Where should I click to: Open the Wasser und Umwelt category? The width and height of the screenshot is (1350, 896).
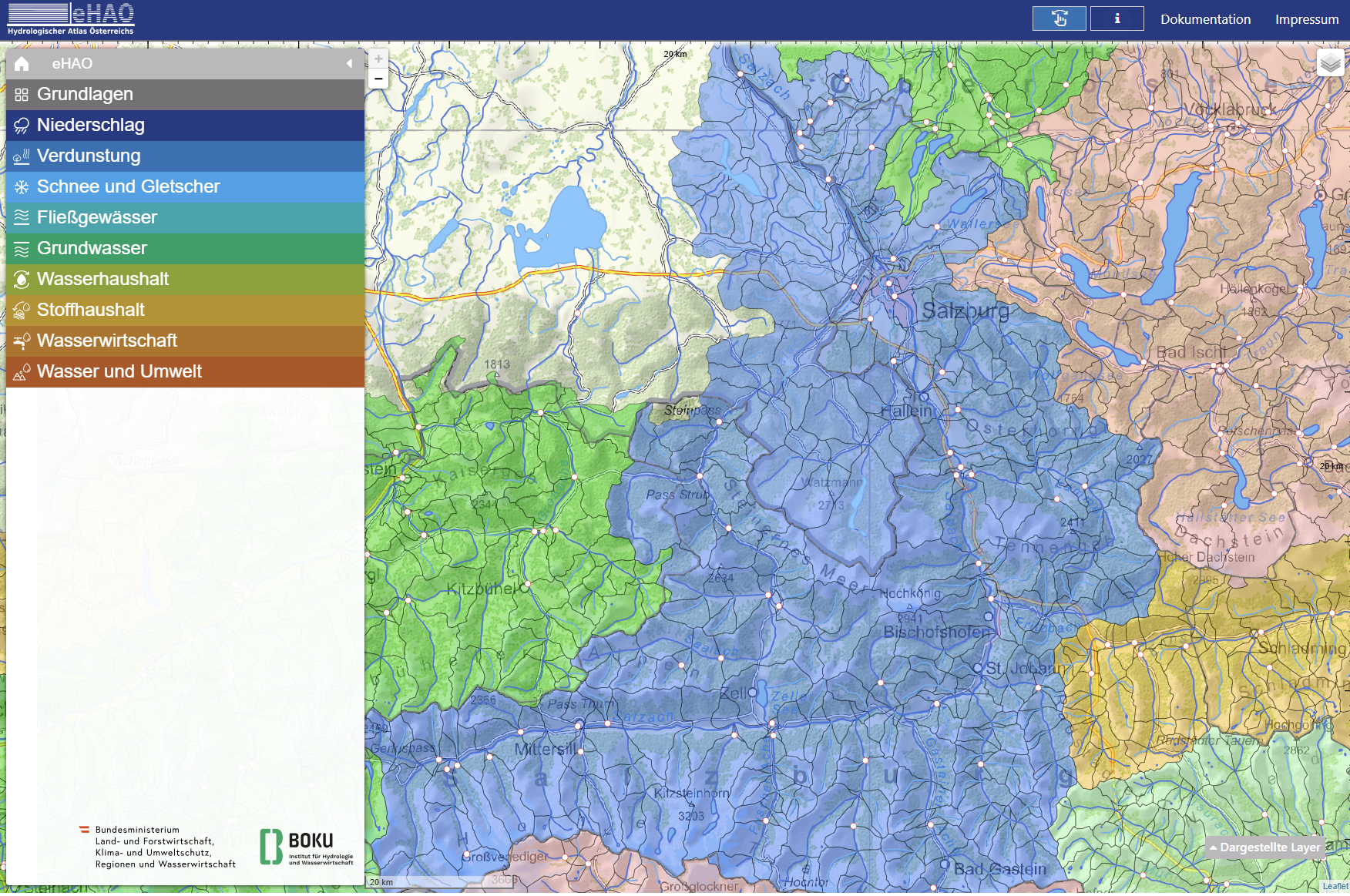click(119, 371)
